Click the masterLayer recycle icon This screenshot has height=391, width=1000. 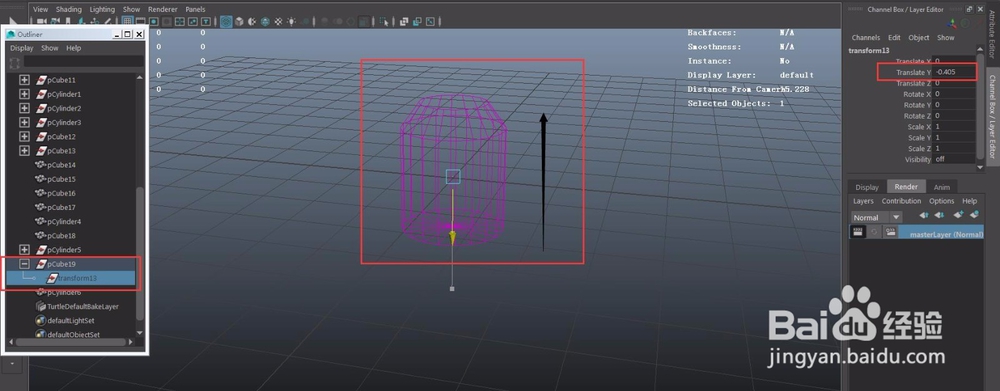pyautogui.click(x=874, y=233)
